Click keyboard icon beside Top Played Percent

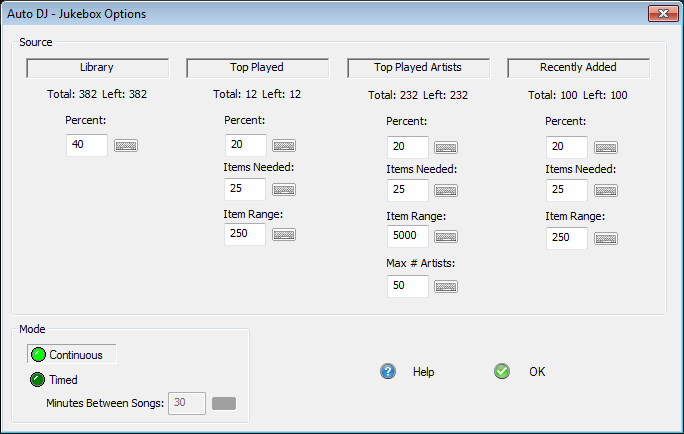click(x=284, y=146)
